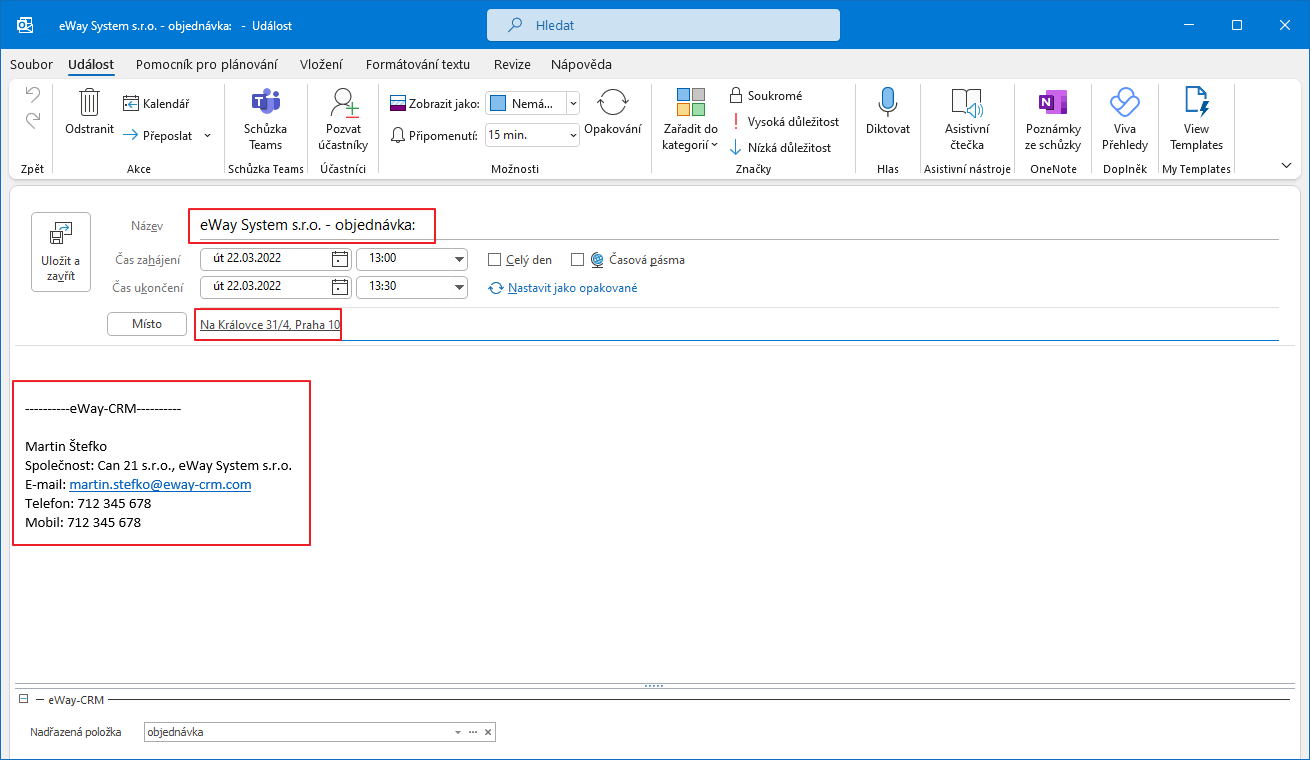1310x760 pixels.
Task: Click text Martin Štefko in body
Action: 66,446
